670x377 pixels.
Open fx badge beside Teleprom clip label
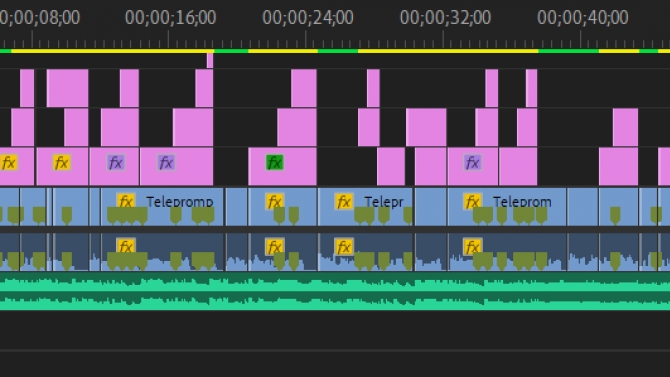(473, 201)
